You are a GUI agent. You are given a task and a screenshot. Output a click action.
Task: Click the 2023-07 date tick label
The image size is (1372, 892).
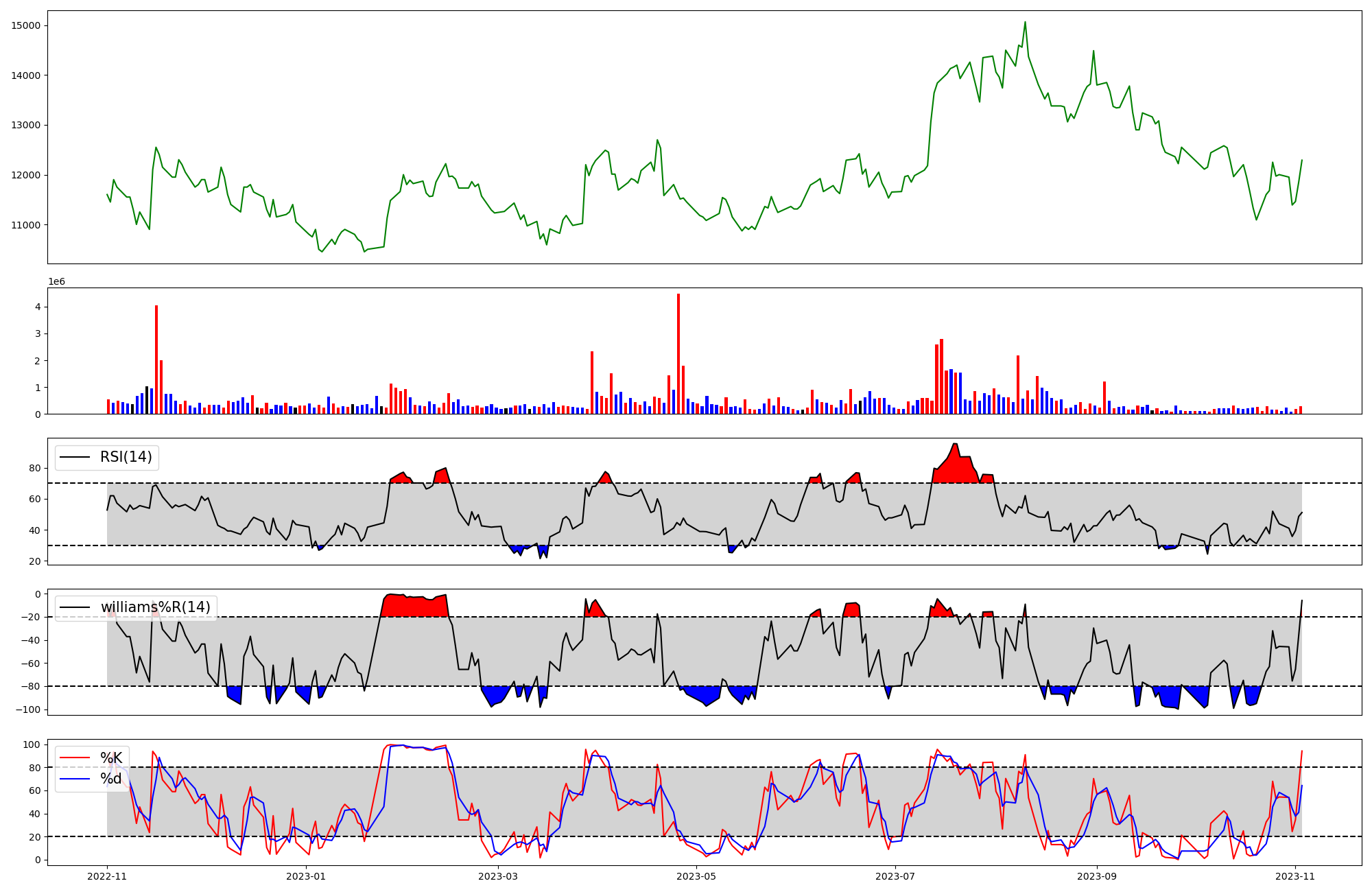895,876
